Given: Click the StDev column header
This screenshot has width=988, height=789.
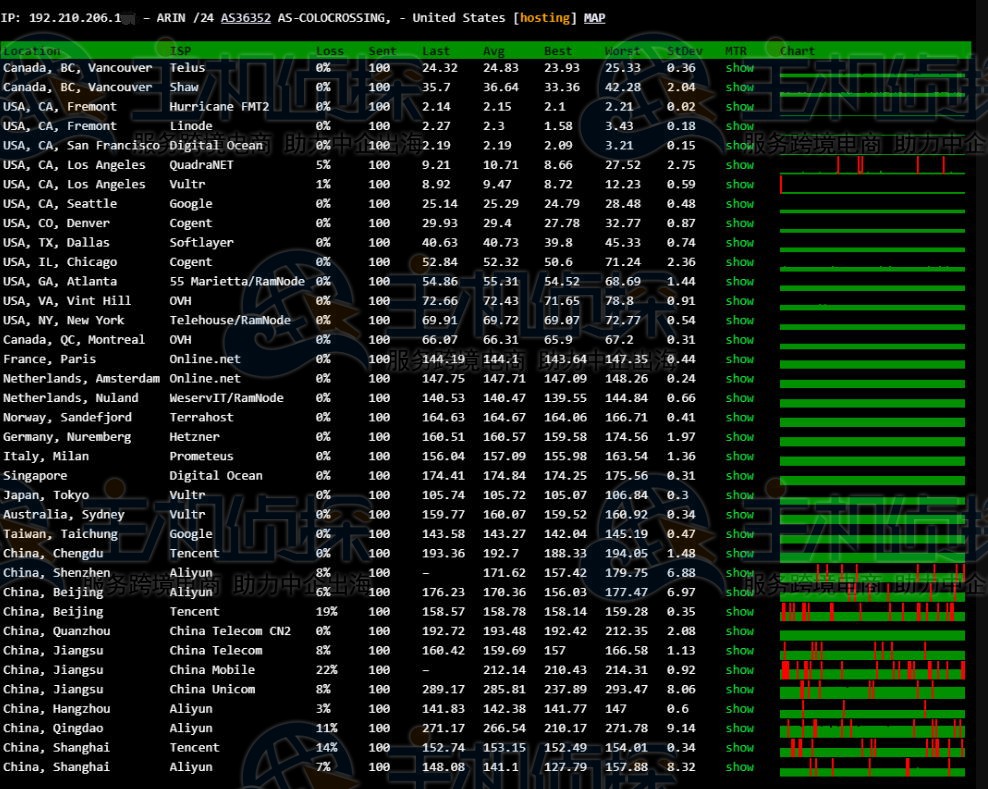Looking at the screenshot, I should click(681, 51).
